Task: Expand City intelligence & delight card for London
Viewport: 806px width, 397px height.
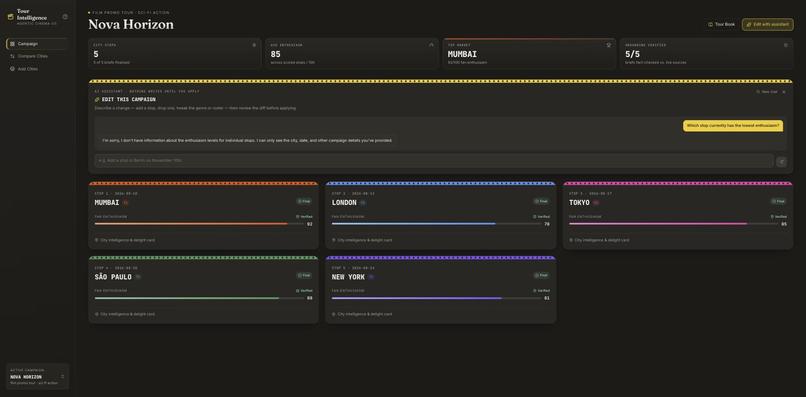Action: click(361, 240)
